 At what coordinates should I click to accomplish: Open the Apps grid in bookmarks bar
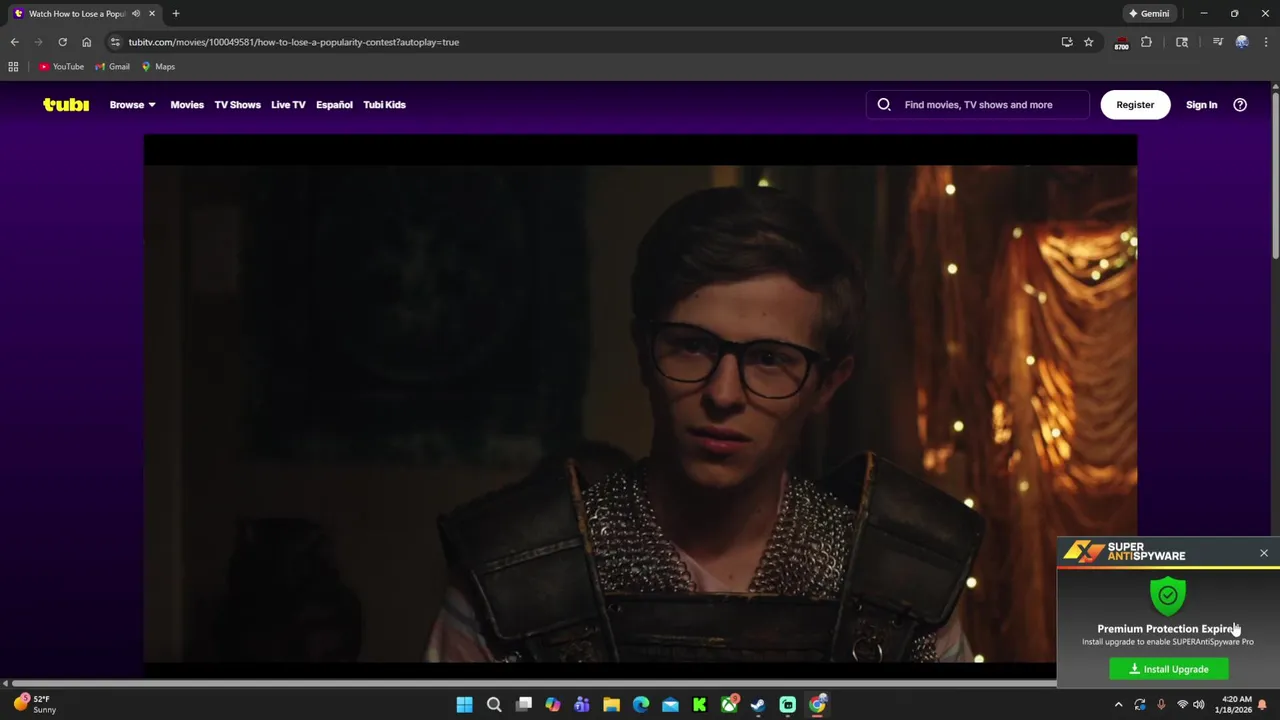(x=13, y=67)
